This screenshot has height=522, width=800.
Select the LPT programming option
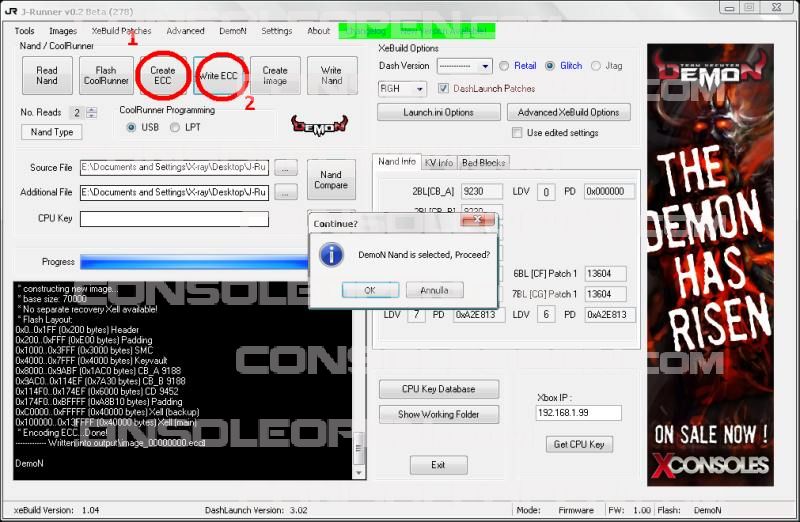tap(176, 128)
